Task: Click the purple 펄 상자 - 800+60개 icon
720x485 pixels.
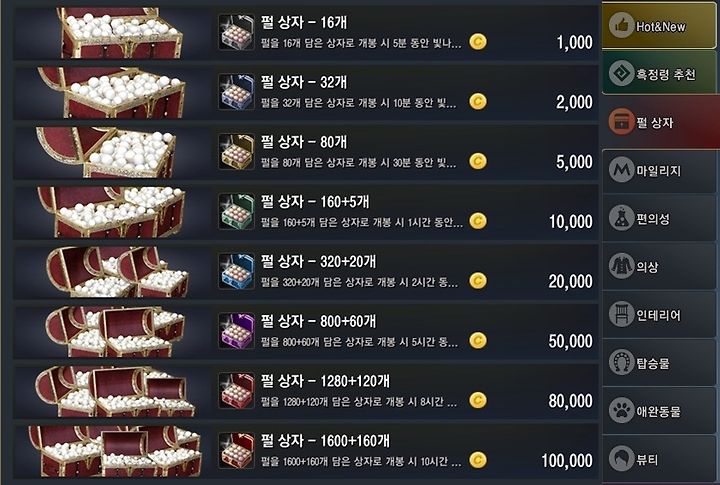Action: 236,331
